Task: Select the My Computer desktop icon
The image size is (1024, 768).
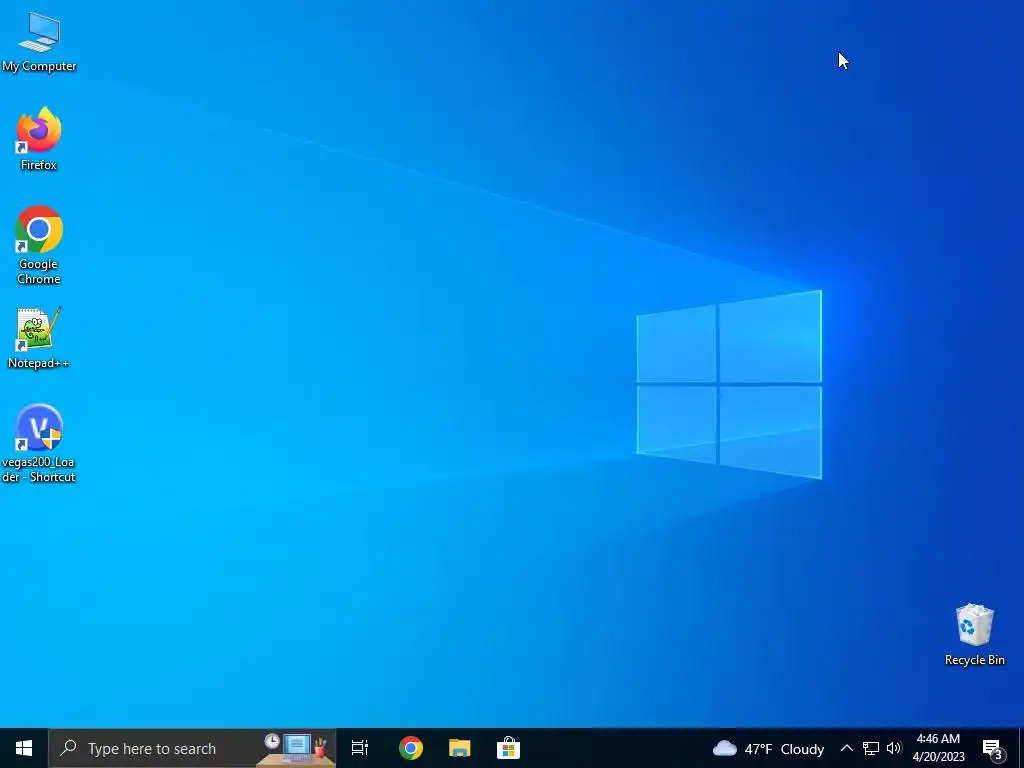Action: click(39, 42)
